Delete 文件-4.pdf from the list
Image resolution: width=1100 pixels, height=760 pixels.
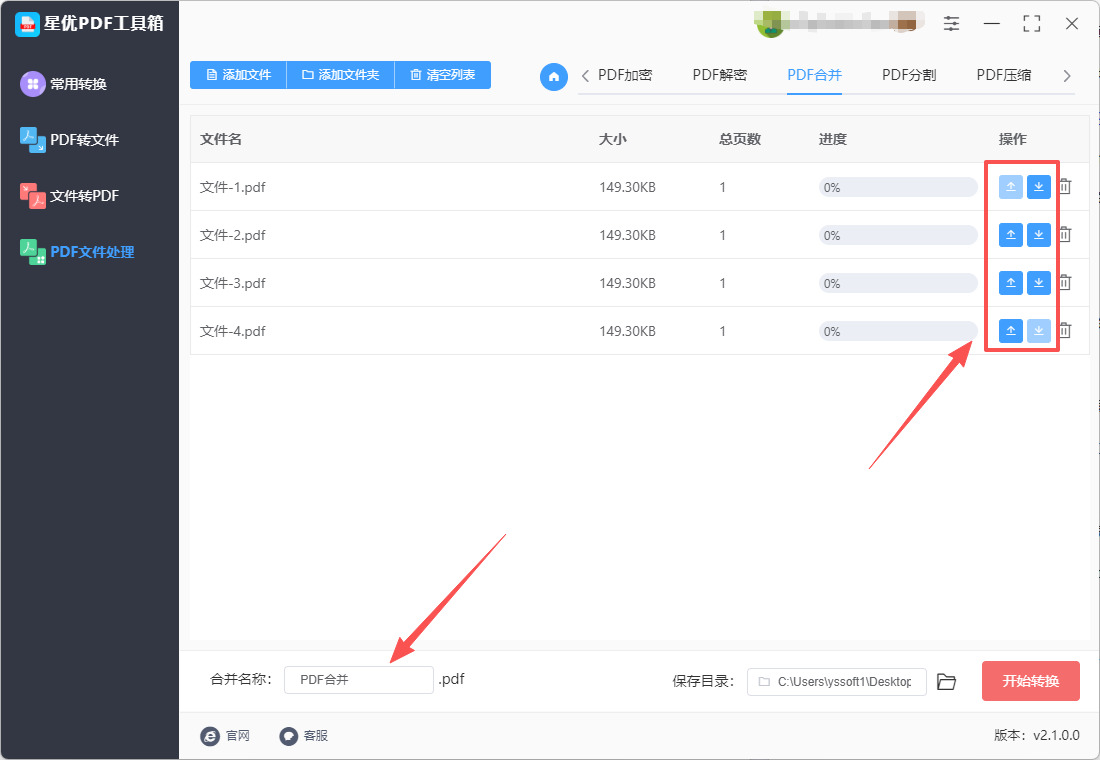coord(1065,330)
